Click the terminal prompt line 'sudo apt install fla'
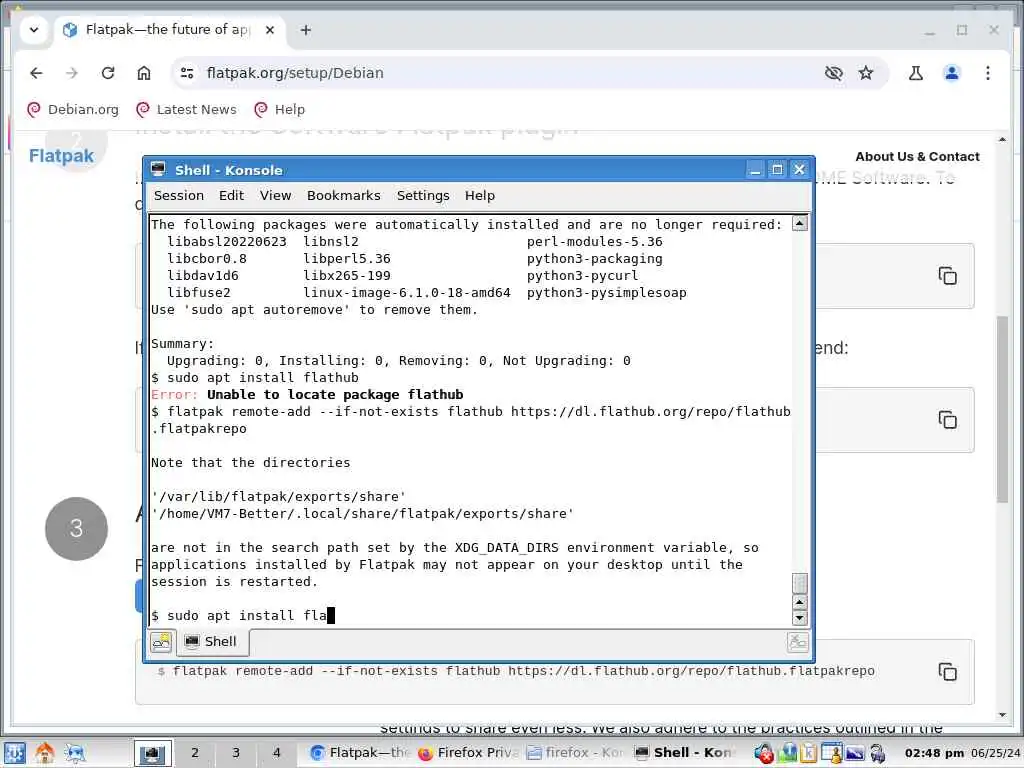1024x768 pixels. (242, 616)
